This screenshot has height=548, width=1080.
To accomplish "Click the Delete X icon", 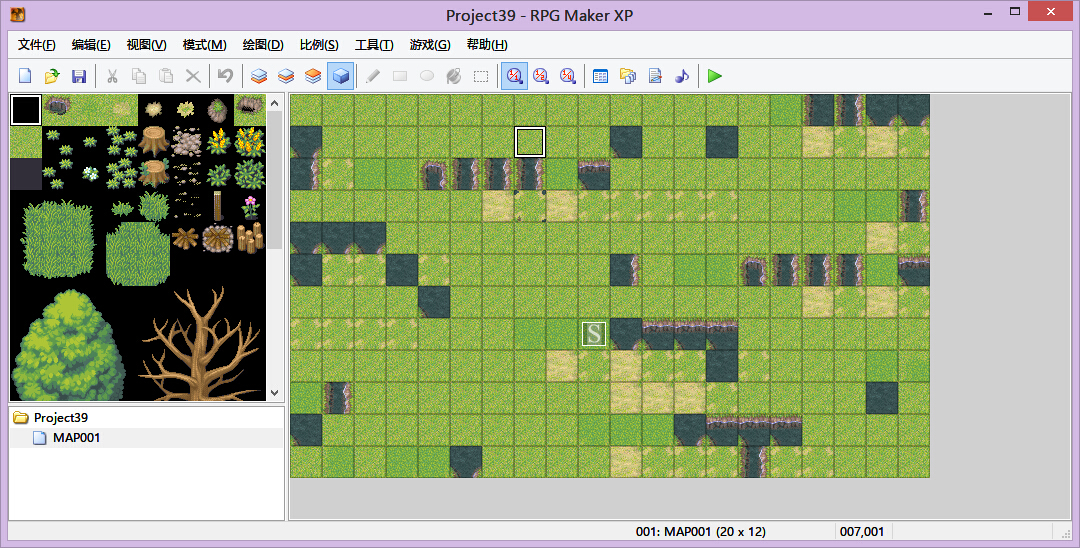I will point(193,76).
